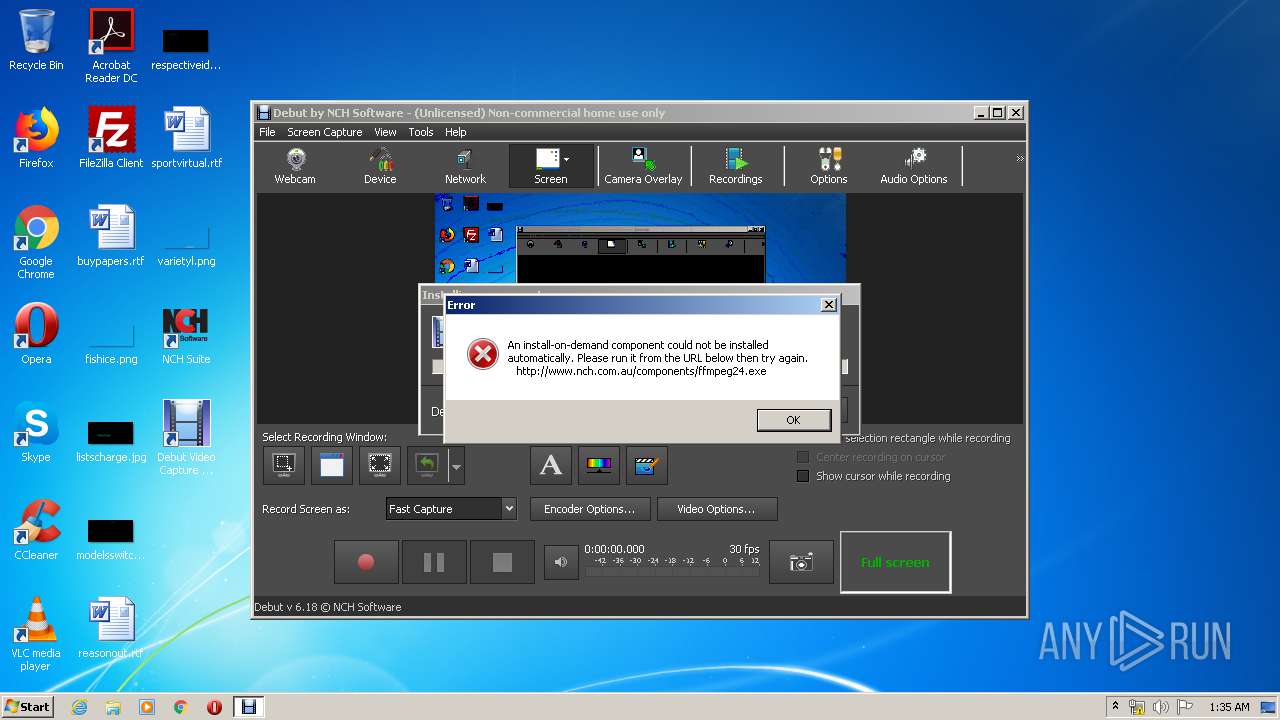Open the View menu
Viewport: 1280px width, 720px height.
click(385, 132)
